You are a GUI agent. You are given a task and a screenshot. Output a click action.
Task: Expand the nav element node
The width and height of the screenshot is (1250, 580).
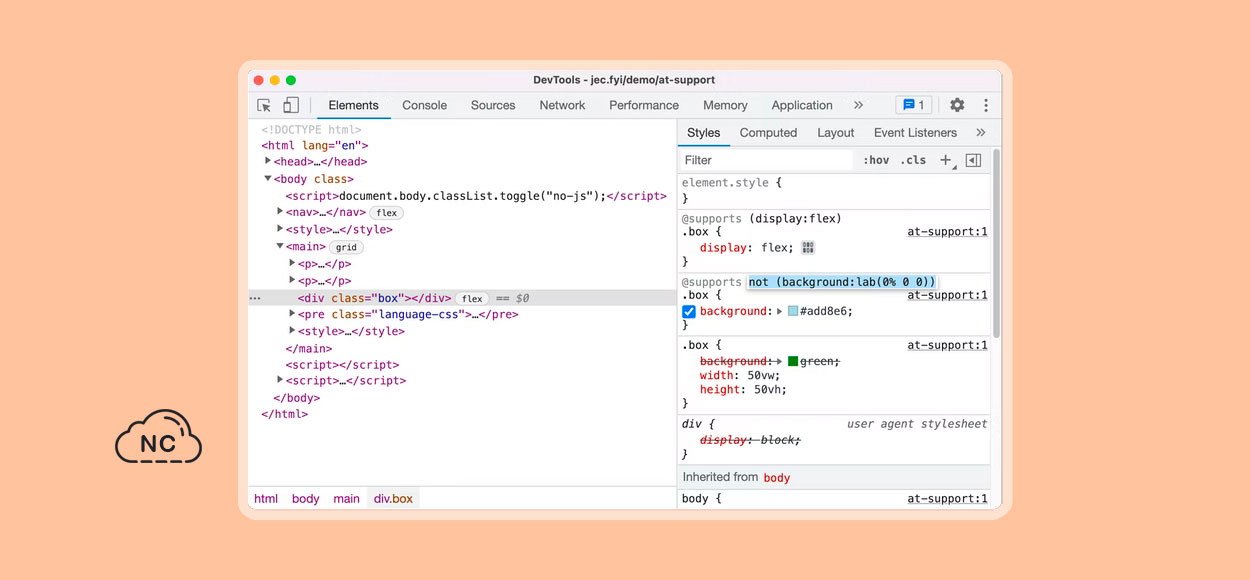tap(280, 212)
